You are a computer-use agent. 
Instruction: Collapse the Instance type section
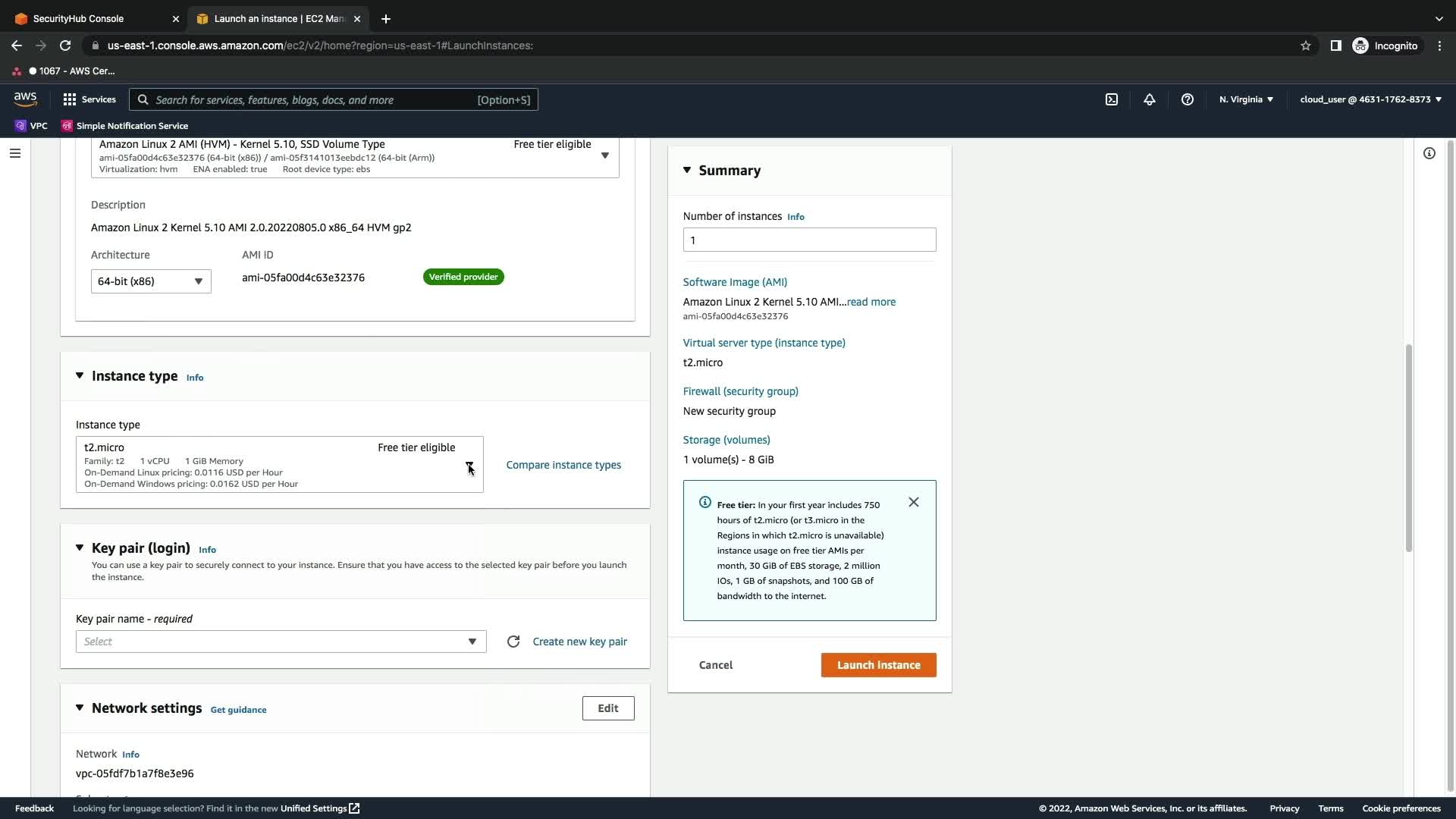80,376
